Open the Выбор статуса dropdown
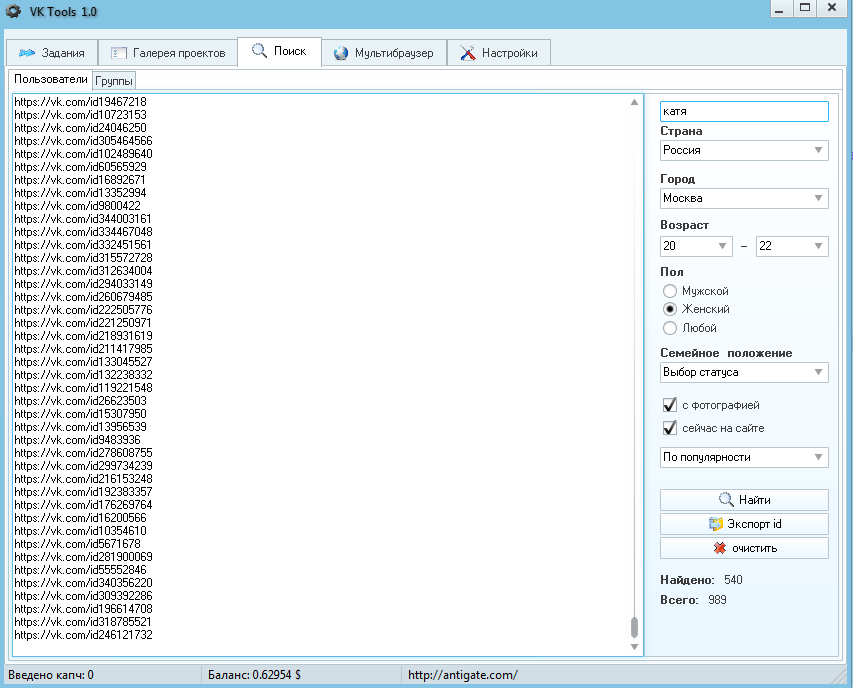The width and height of the screenshot is (853, 688). pos(744,373)
